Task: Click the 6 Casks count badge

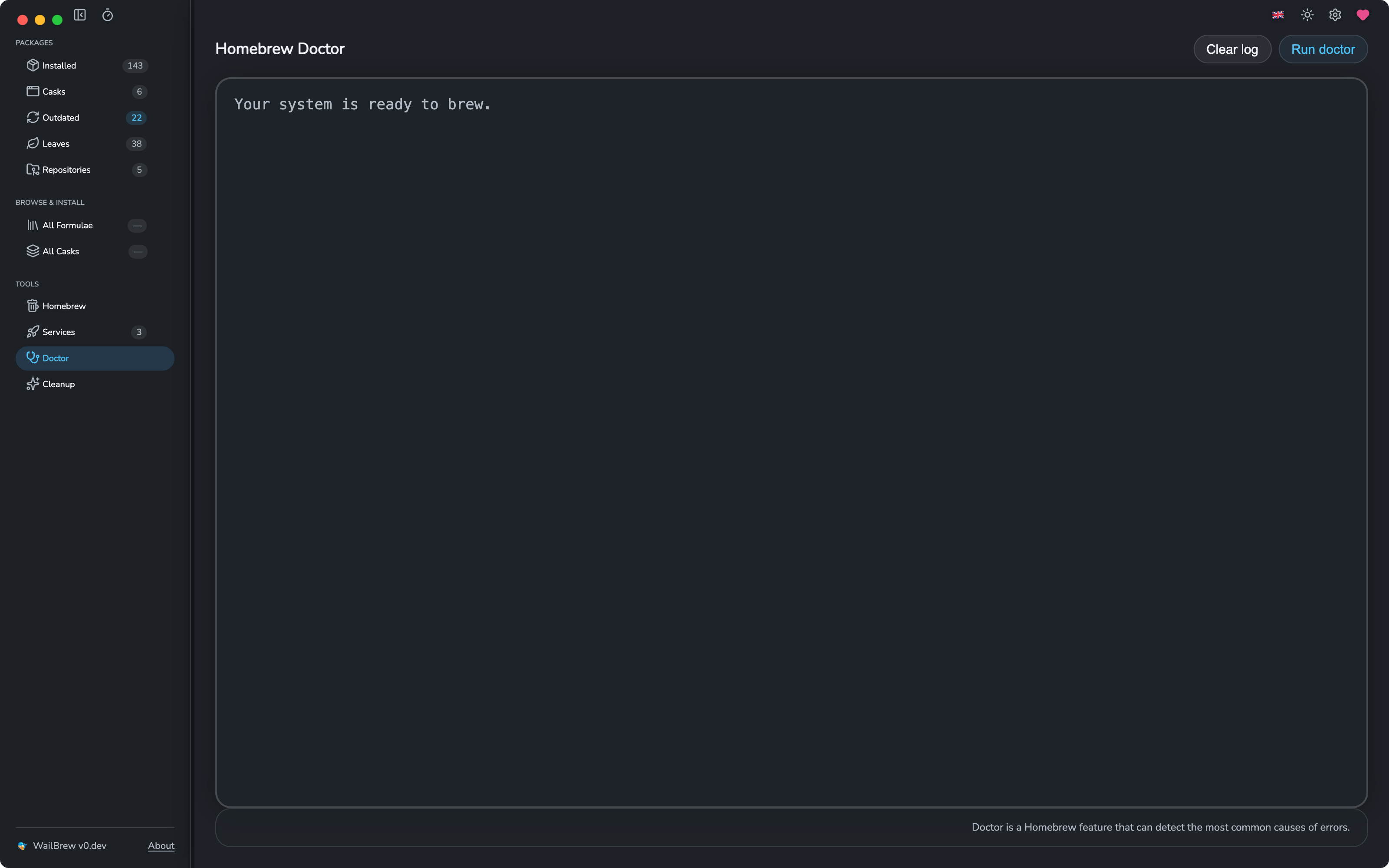Action: click(x=139, y=92)
